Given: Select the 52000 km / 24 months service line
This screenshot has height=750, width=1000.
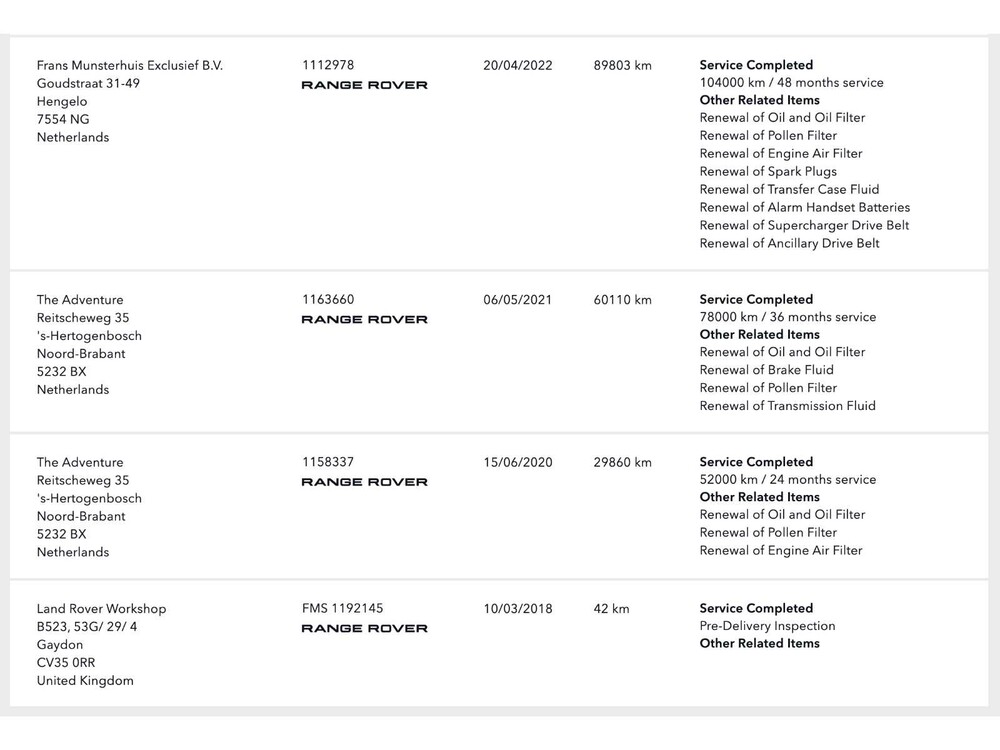Looking at the screenshot, I should pyautogui.click(x=787, y=480).
